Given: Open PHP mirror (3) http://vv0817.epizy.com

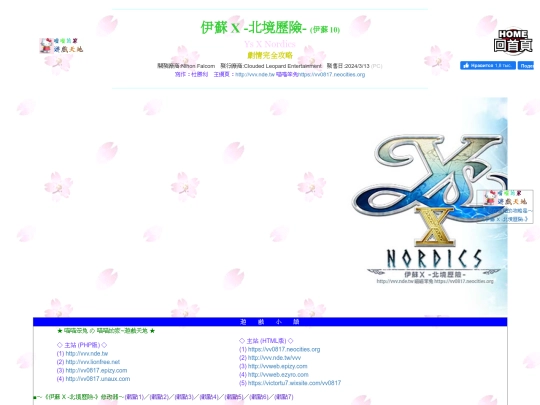Looking at the screenshot, I should pos(96,371).
